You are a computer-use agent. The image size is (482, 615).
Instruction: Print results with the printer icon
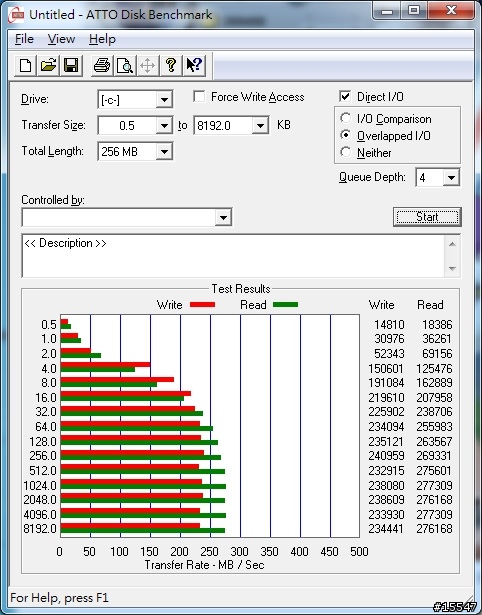click(102, 65)
